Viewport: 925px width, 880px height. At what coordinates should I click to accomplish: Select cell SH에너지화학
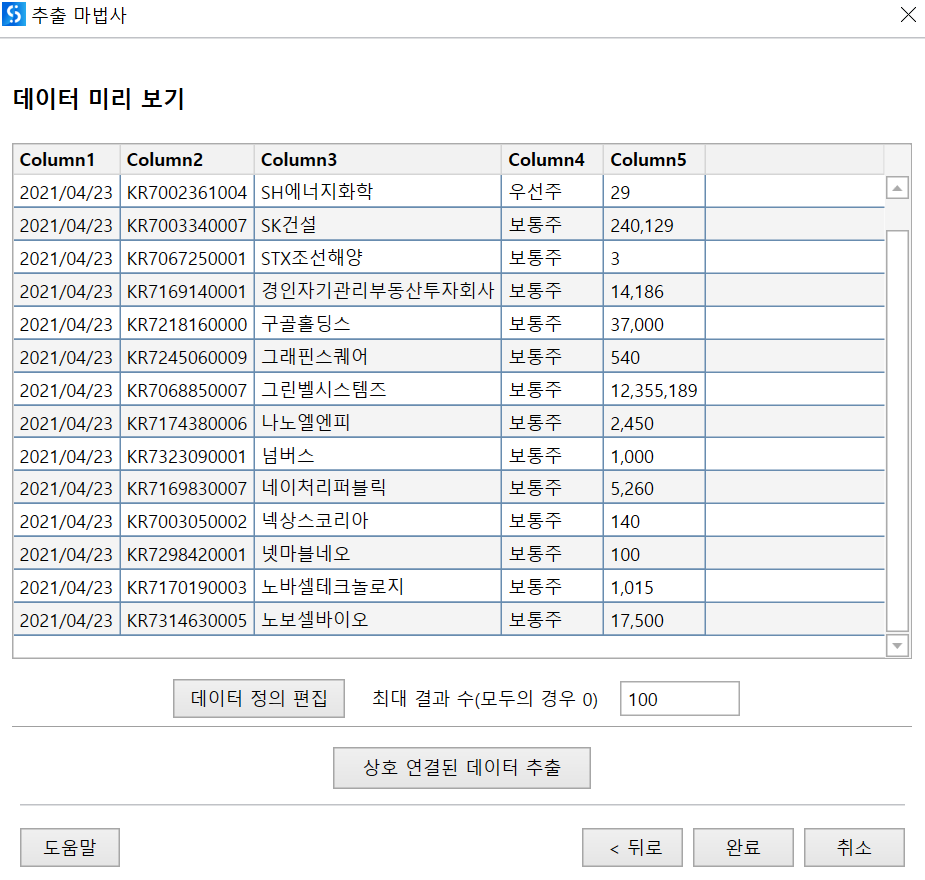(x=378, y=192)
